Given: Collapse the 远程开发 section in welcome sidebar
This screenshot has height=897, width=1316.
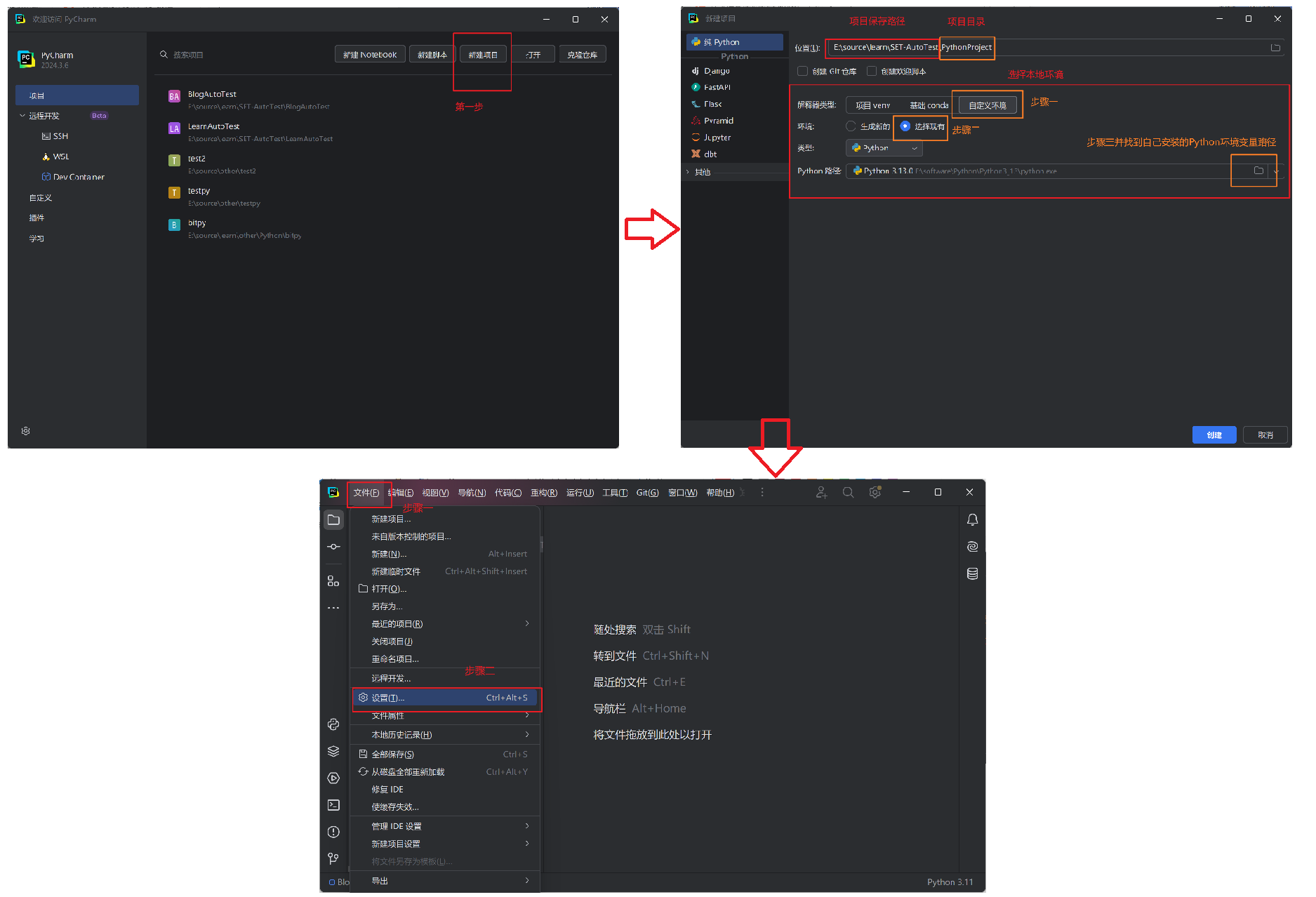Looking at the screenshot, I should pos(22,116).
